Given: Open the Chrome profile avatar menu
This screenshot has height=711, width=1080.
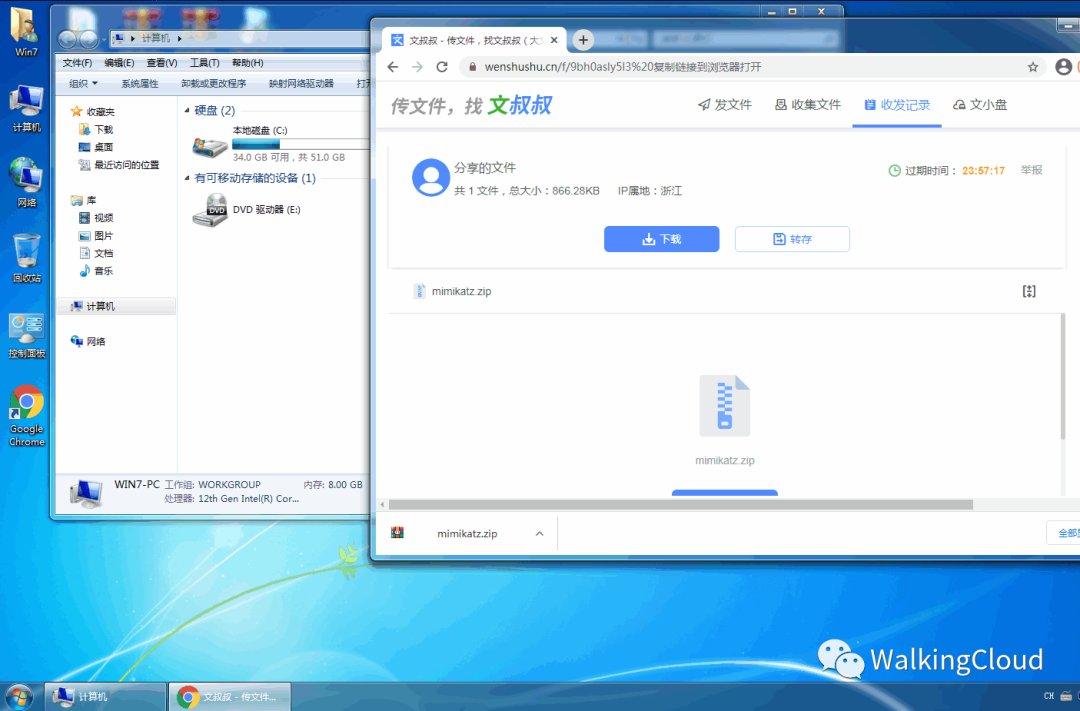Looking at the screenshot, I should pos(1063,67).
